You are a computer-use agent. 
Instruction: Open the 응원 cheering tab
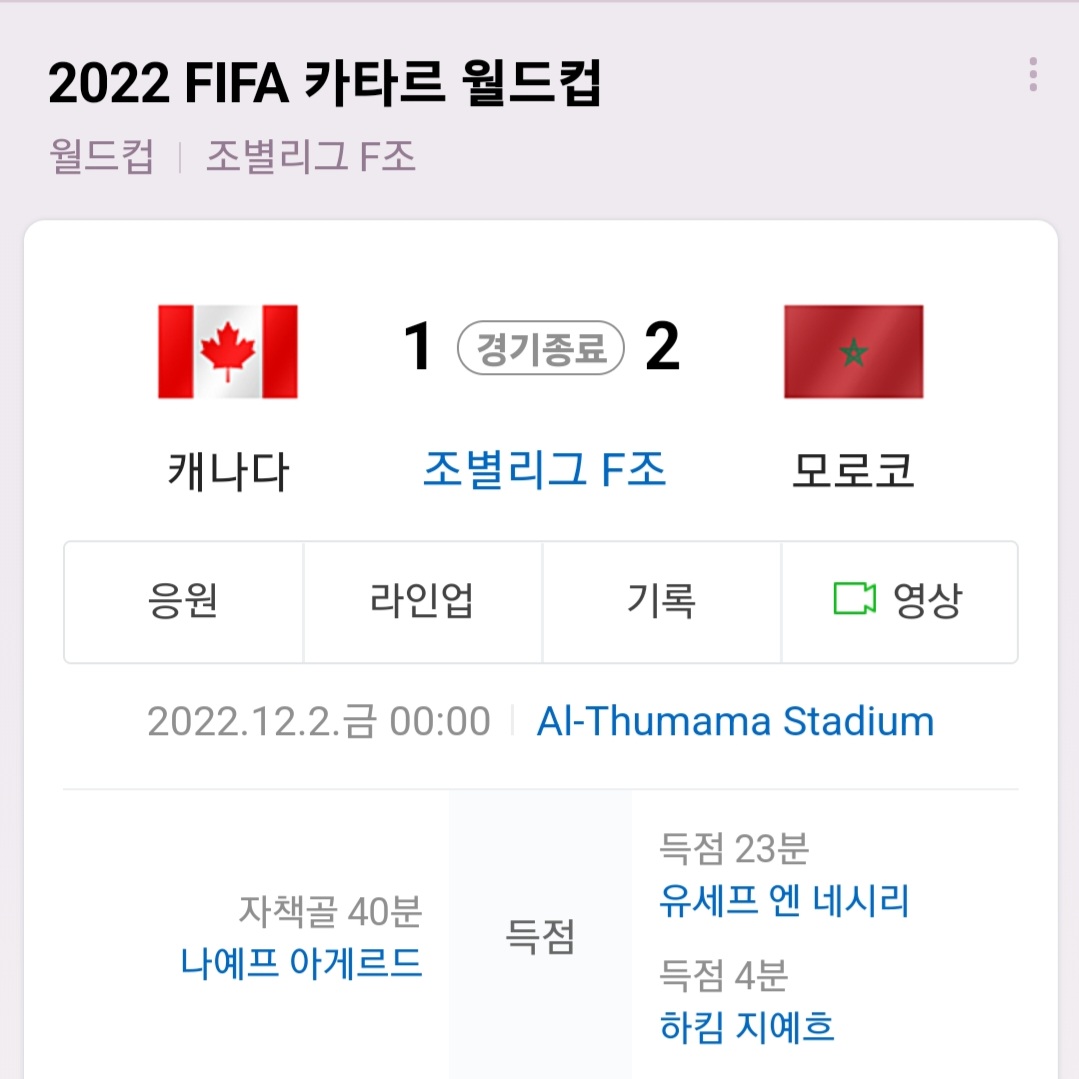[184, 602]
